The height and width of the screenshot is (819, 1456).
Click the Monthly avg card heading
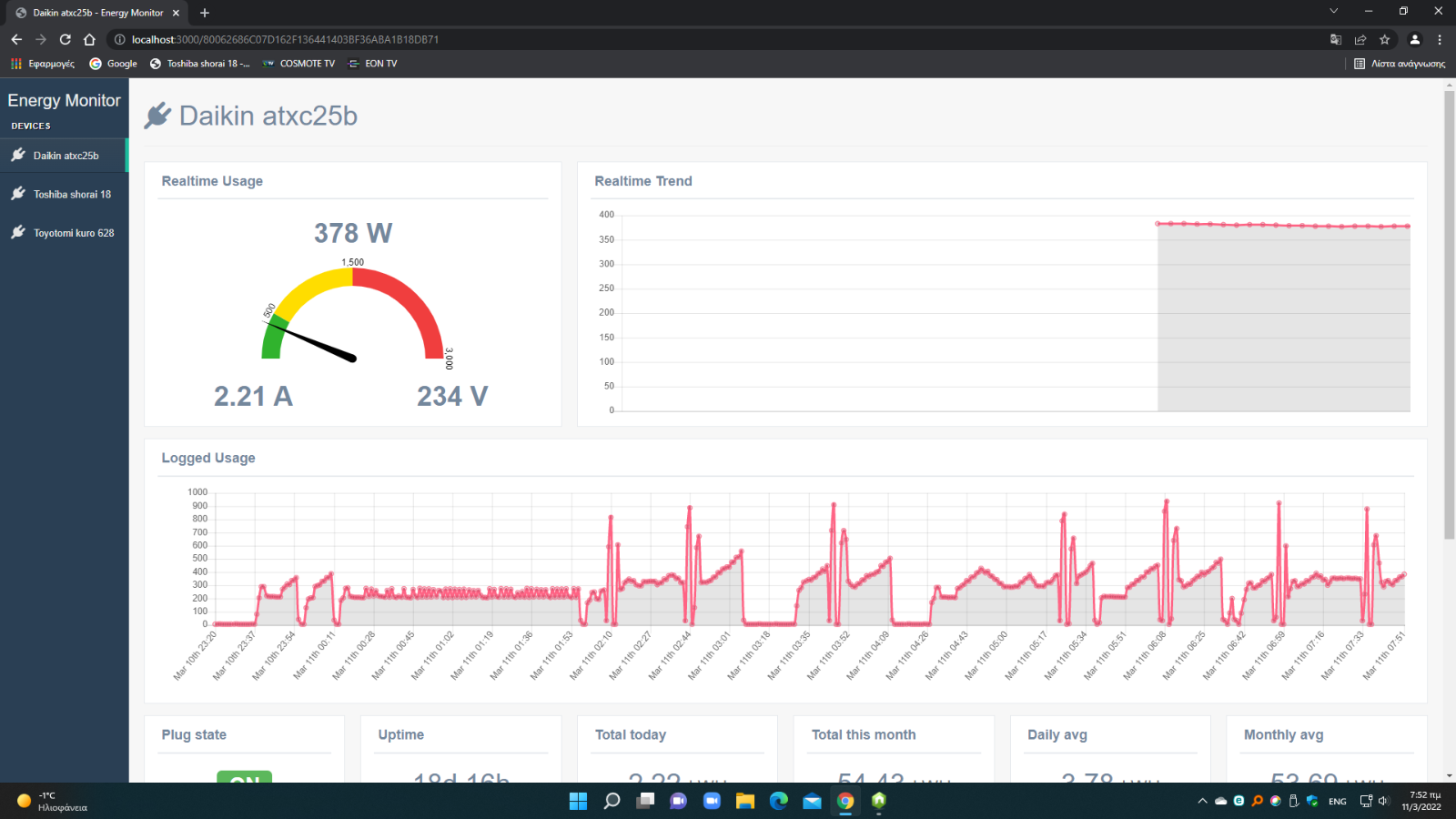click(x=1284, y=734)
